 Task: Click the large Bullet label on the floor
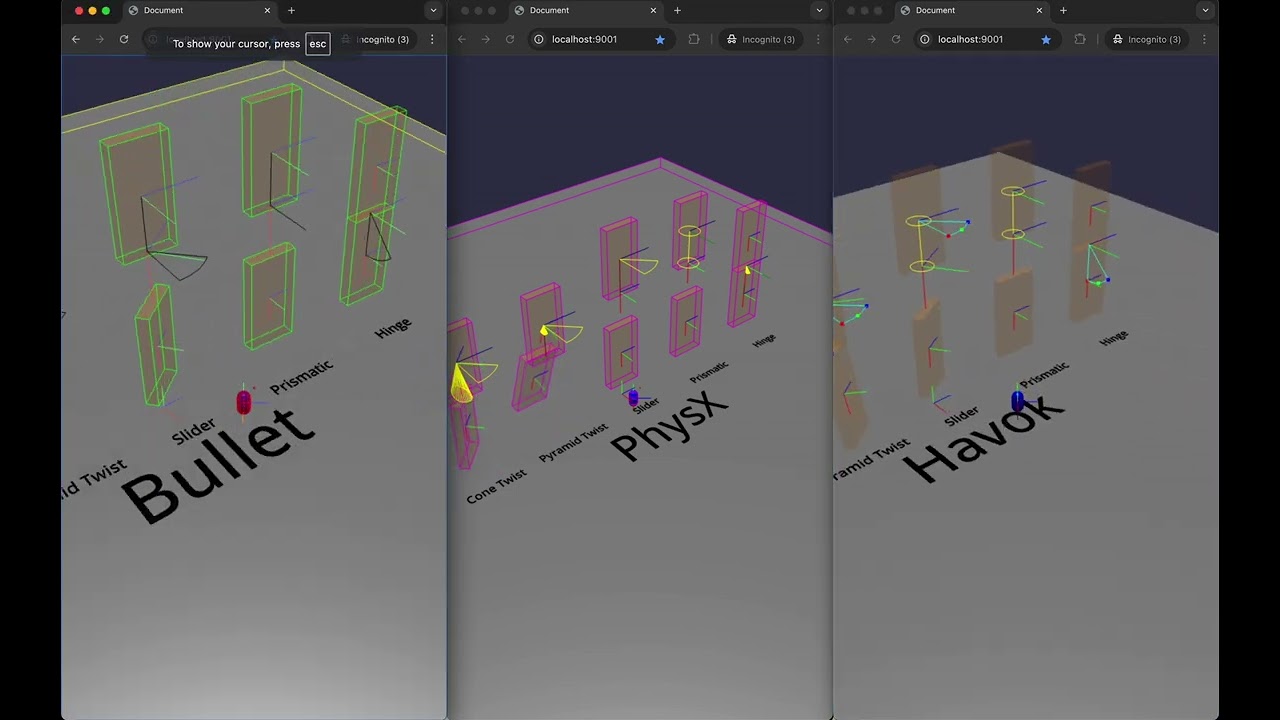(218, 465)
